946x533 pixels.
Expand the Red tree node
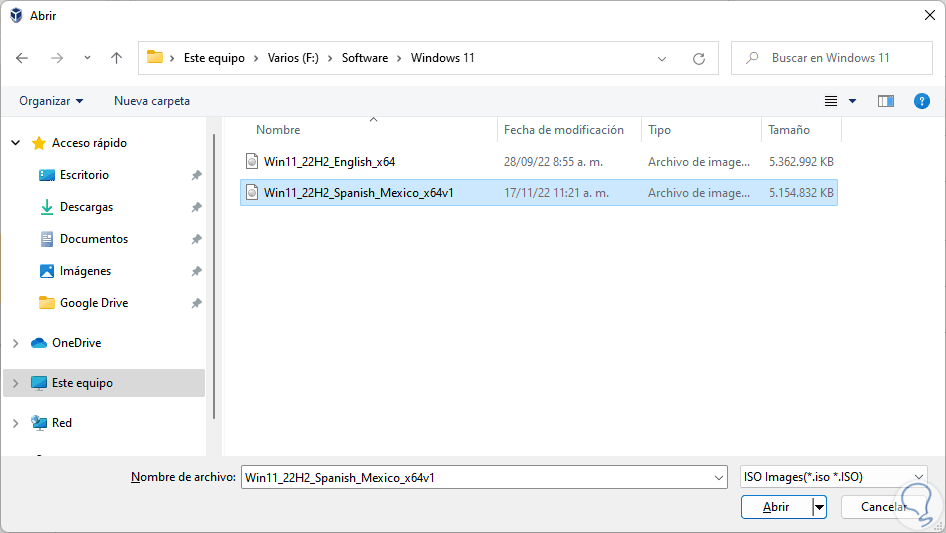point(16,423)
